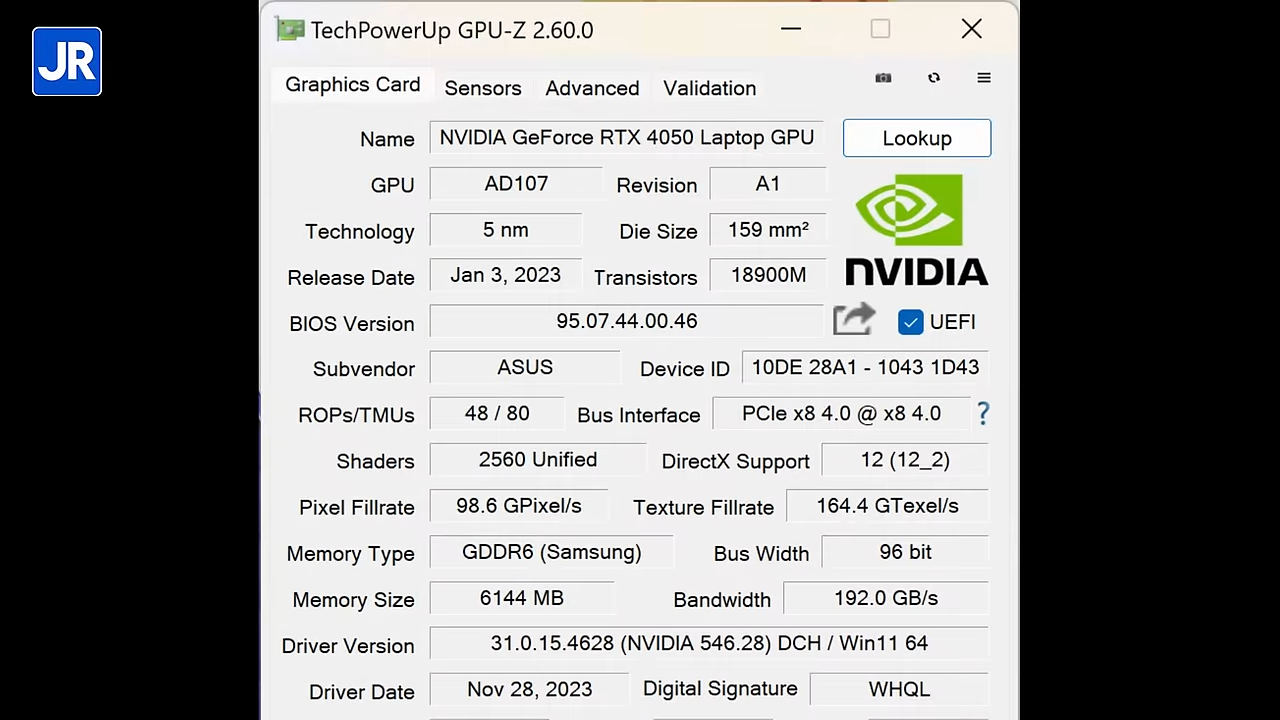Click the Driver Version field value
The width and height of the screenshot is (1280, 720).
click(709, 644)
